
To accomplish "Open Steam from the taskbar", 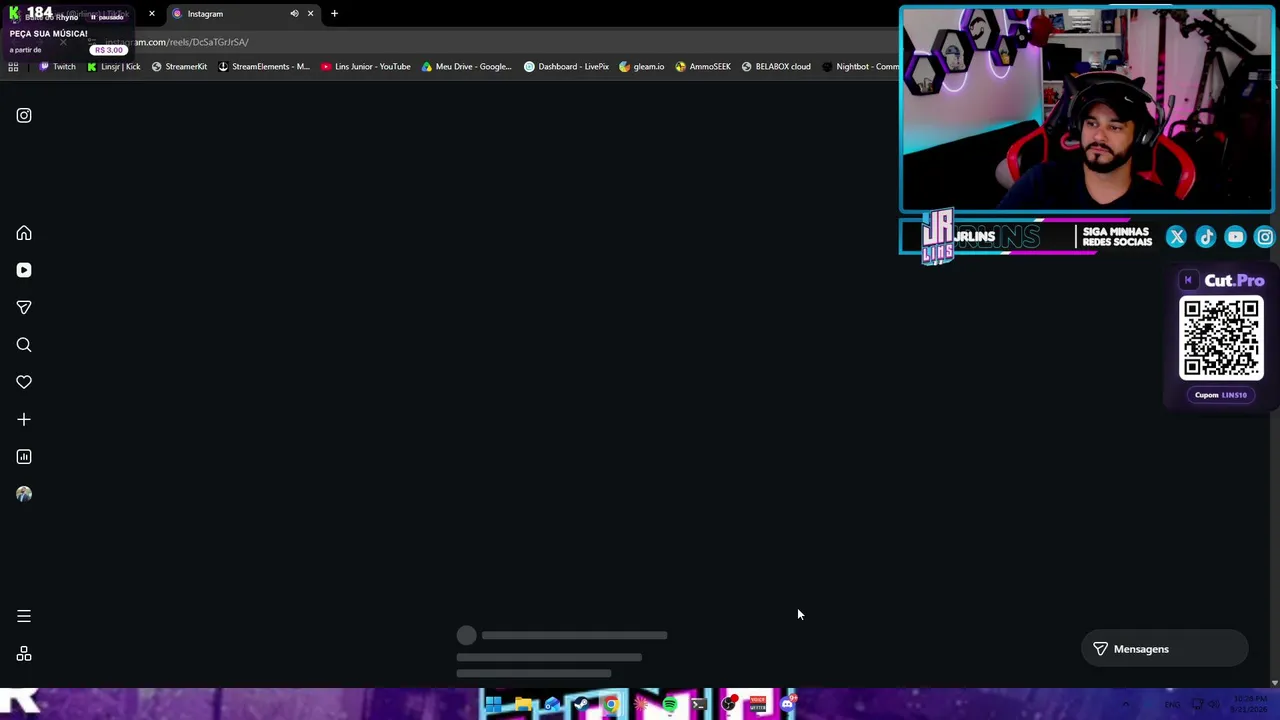I will point(581,705).
